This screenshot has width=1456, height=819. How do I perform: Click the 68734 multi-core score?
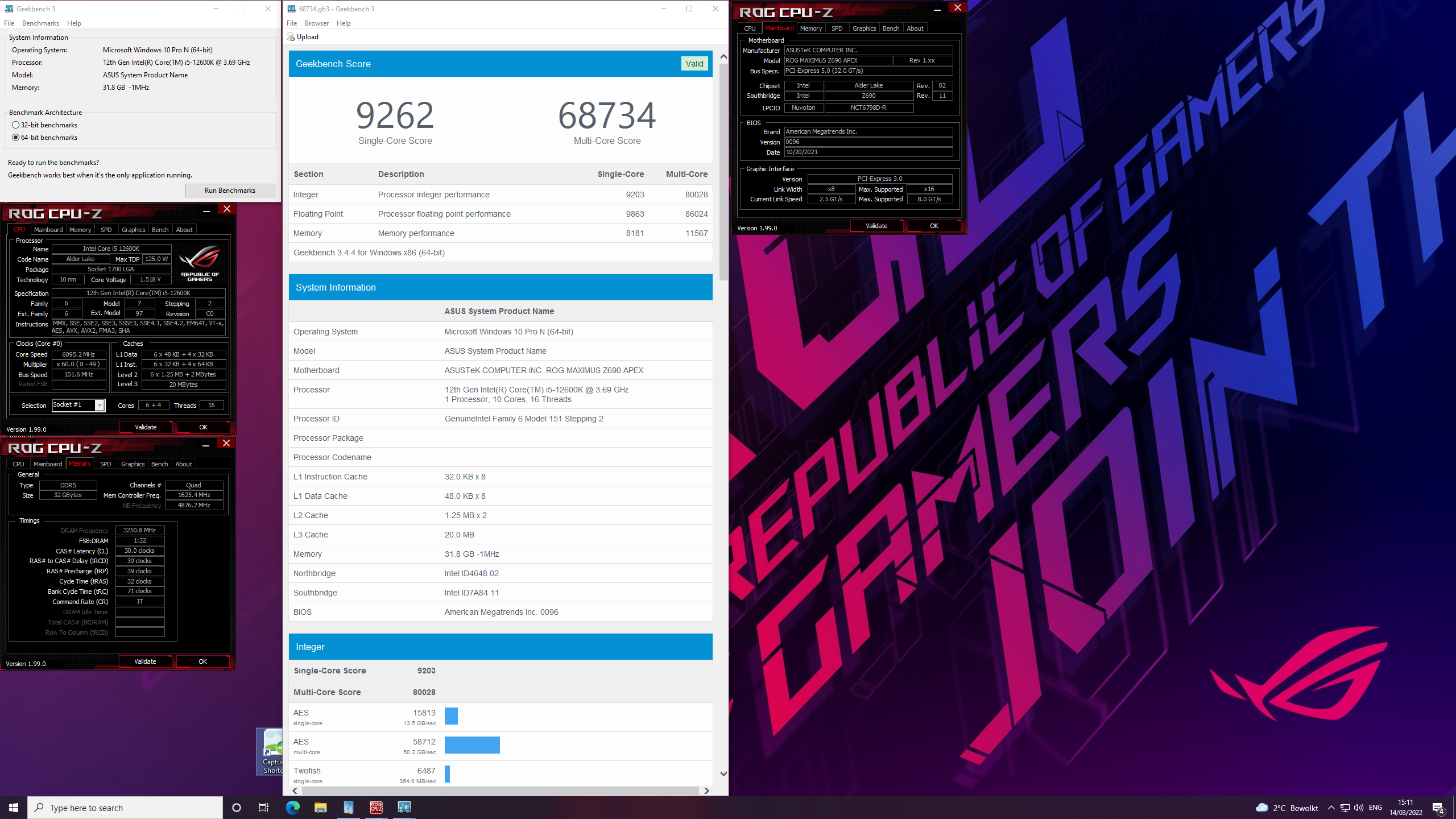tap(607, 115)
